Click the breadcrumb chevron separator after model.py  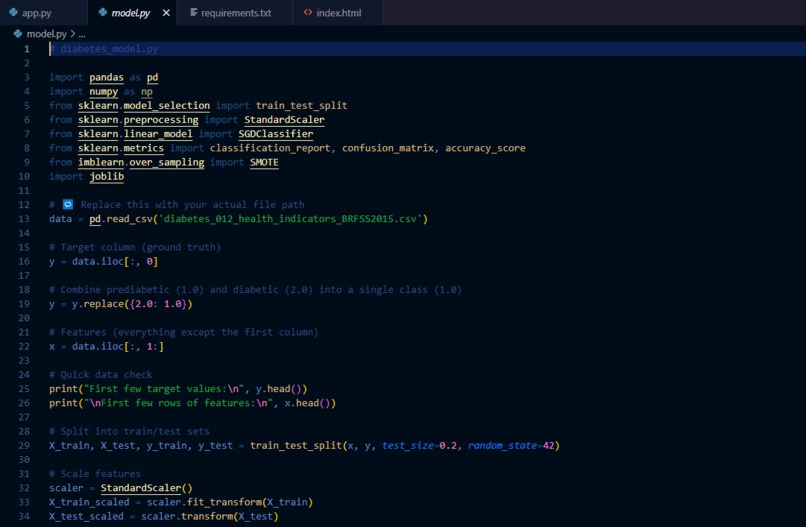click(x=72, y=33)
